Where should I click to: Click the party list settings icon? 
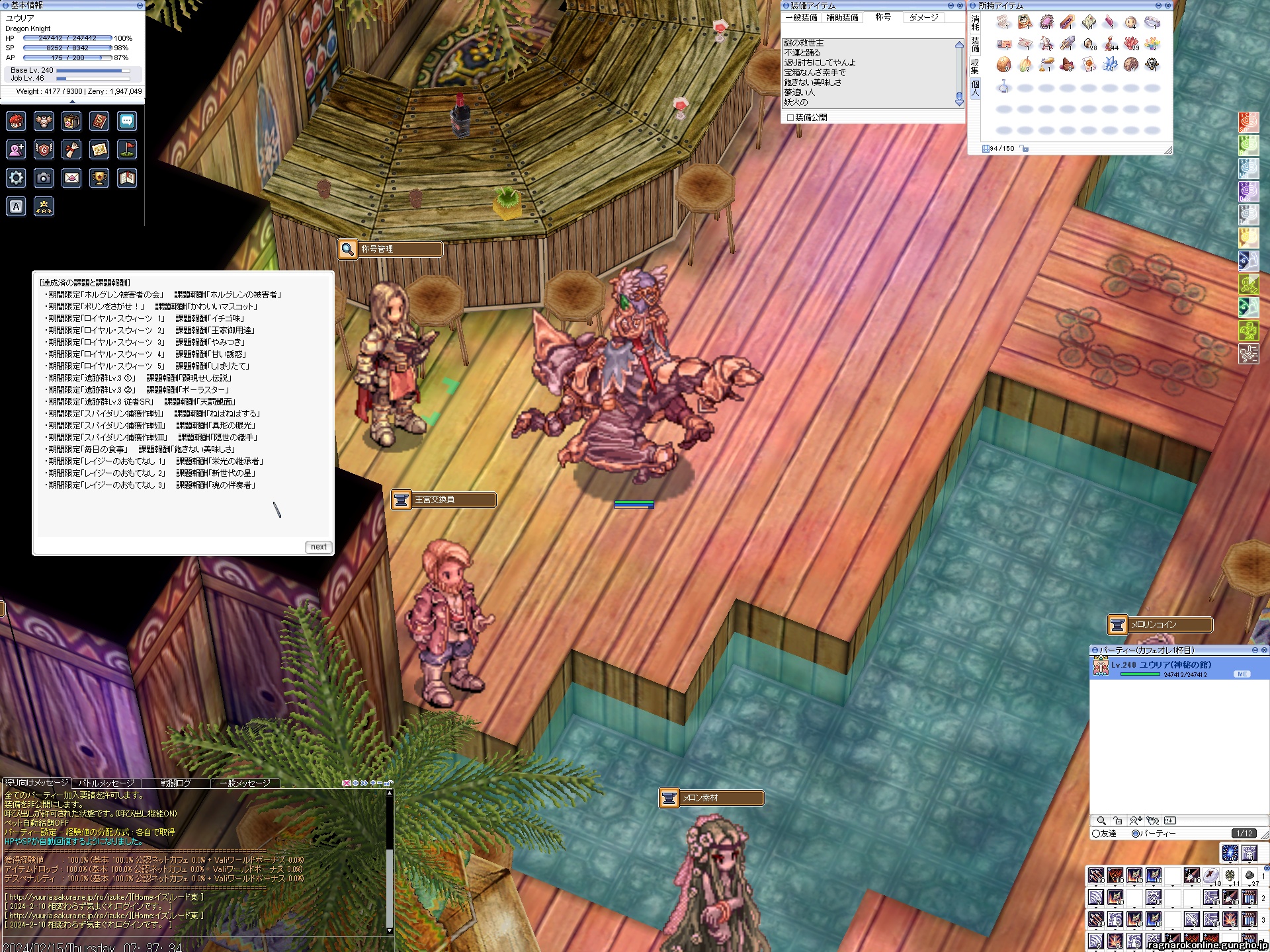coord(1170,820)
